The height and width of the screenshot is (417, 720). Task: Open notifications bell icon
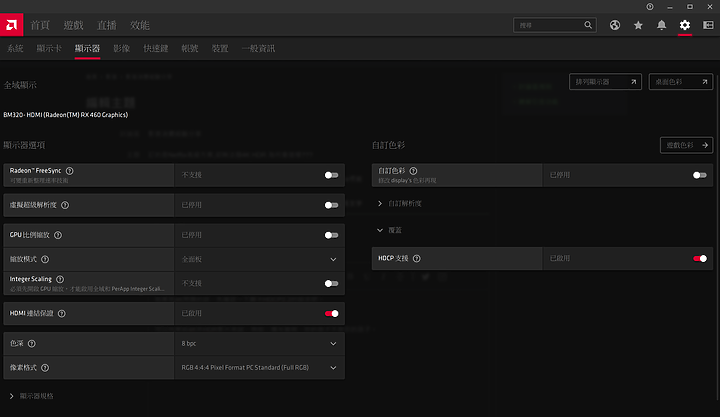pos(661,25)
